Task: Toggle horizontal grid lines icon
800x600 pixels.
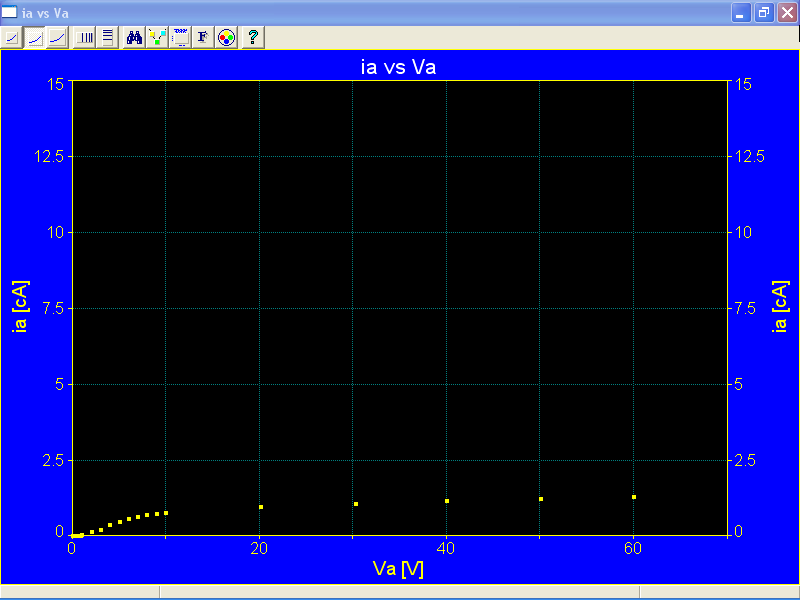Action: point(107,38)
